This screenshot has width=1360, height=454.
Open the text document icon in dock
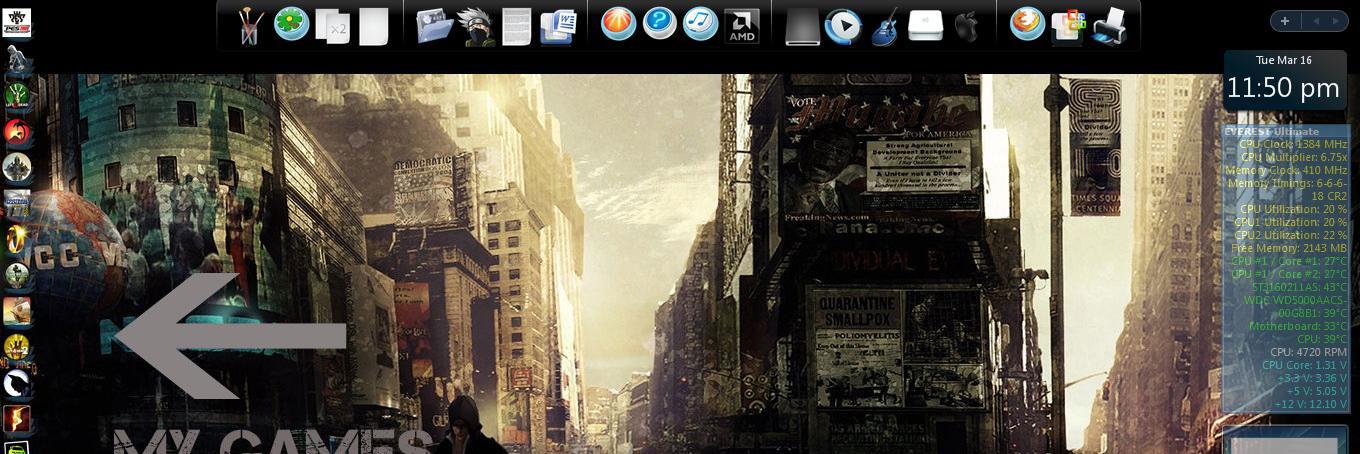click(x=516, y=26)
